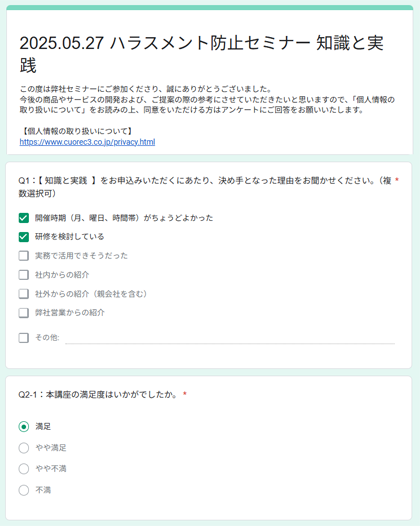Check the 社内からの紹介 checkbox

point(23,275)
